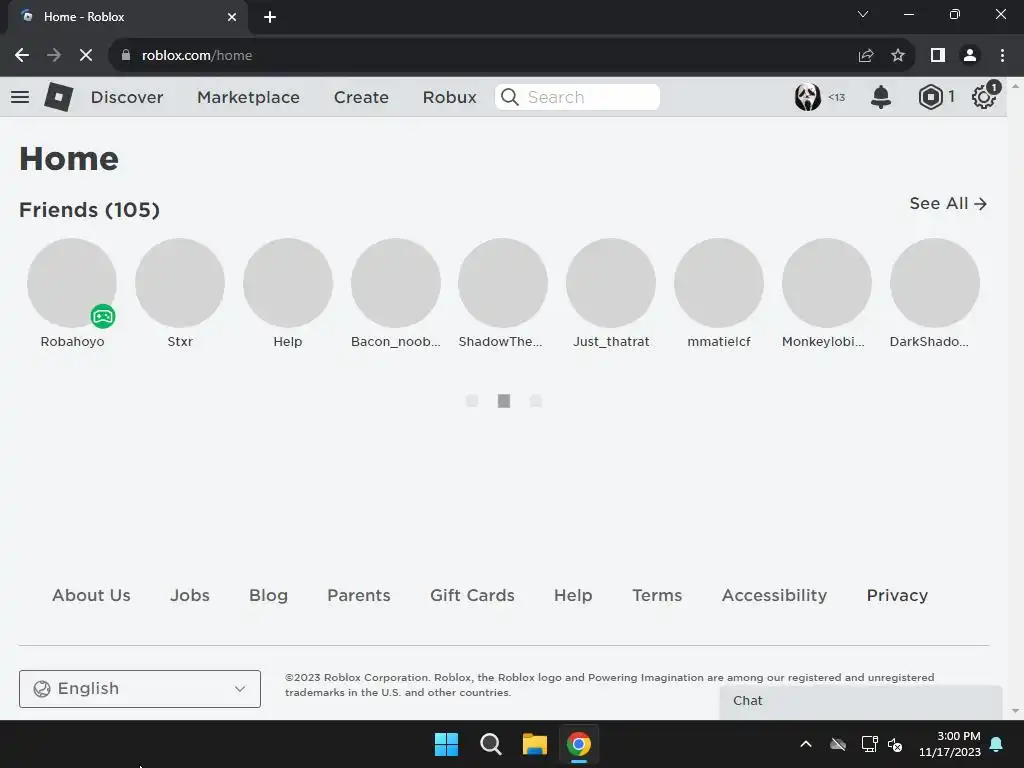Open the Discover page
The height and width of the screenshot is (768, 1024).
coord(127,97)
